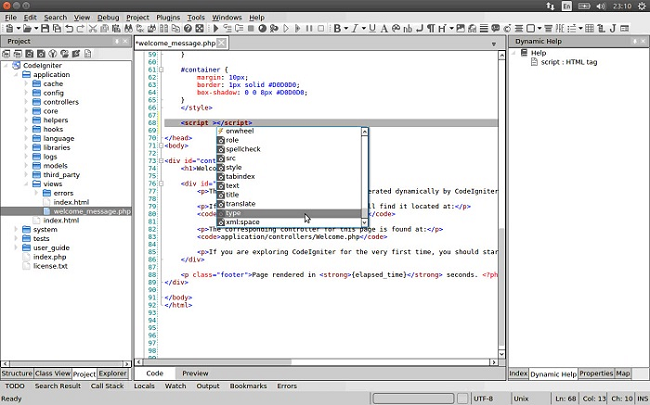Open the Properties tab
This screenshot has width=650, height=405.
pyautogui.click(x=596, y=373)
